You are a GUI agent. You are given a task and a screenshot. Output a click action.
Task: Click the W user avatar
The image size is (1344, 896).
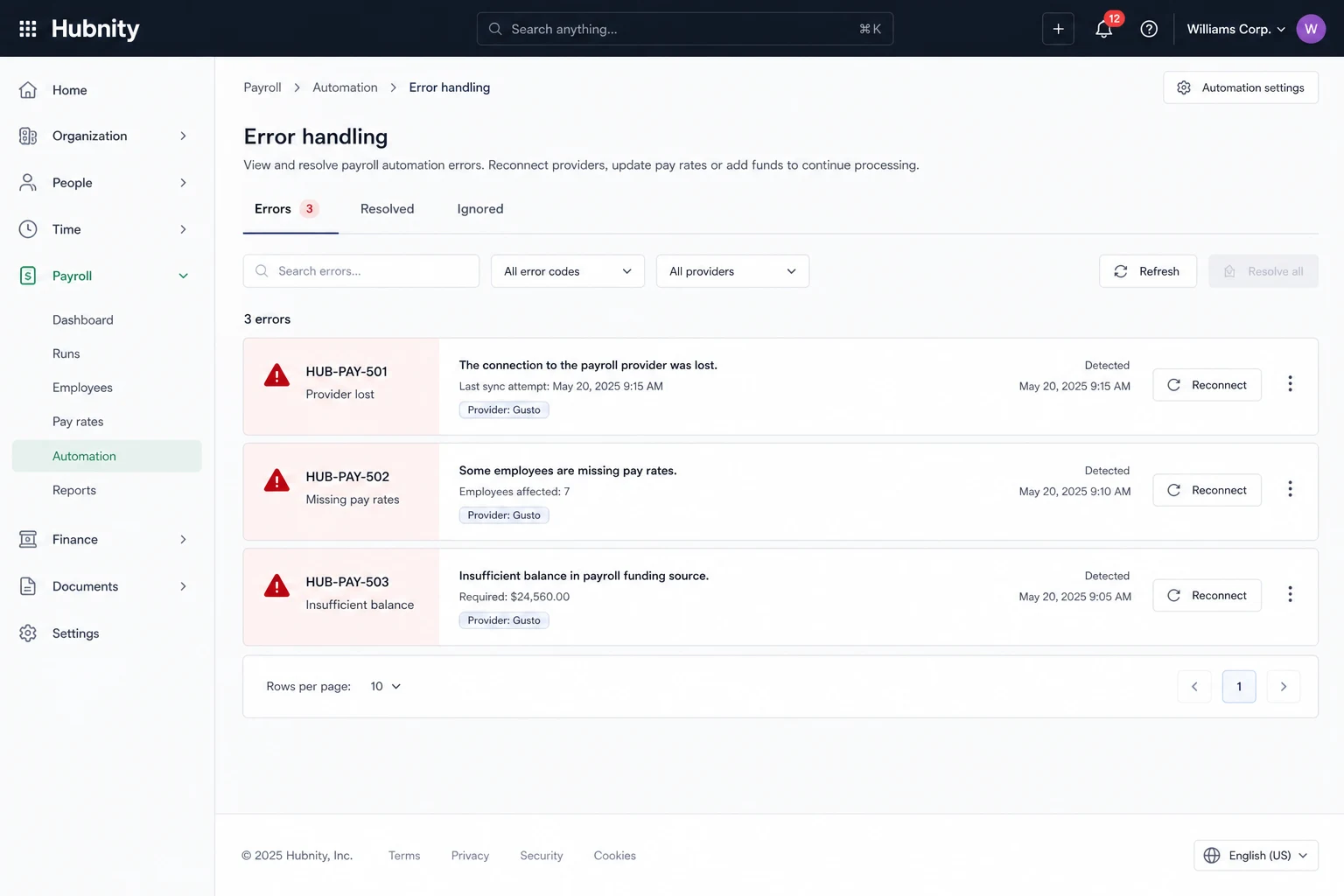(1311, 29)
